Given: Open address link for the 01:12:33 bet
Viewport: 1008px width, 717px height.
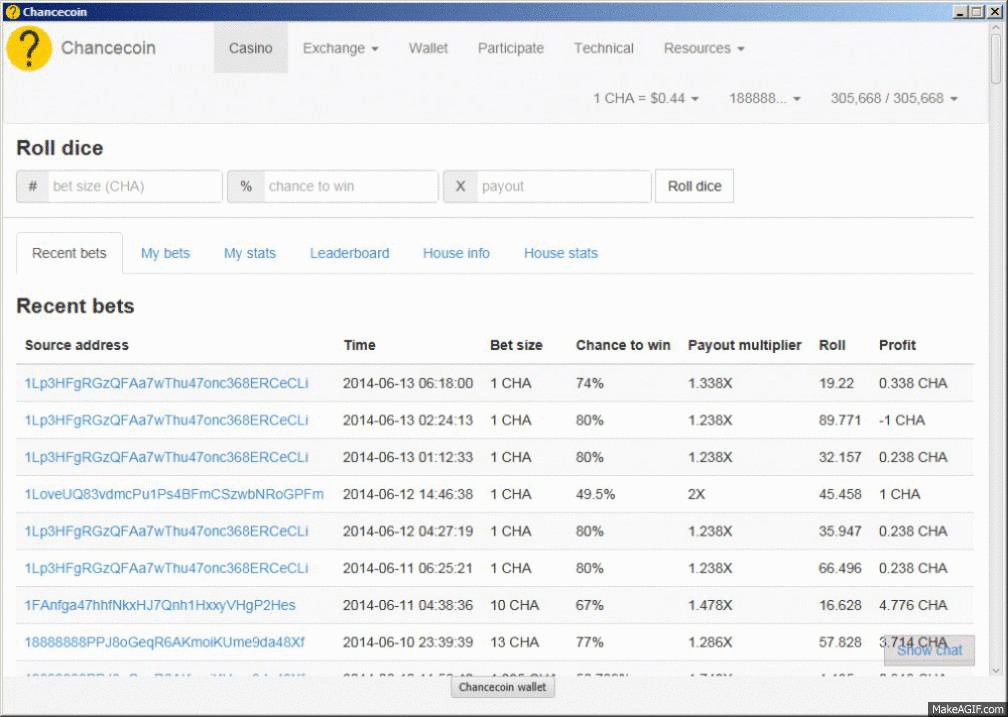Looking at the screenshot, I should click(166, 457).
